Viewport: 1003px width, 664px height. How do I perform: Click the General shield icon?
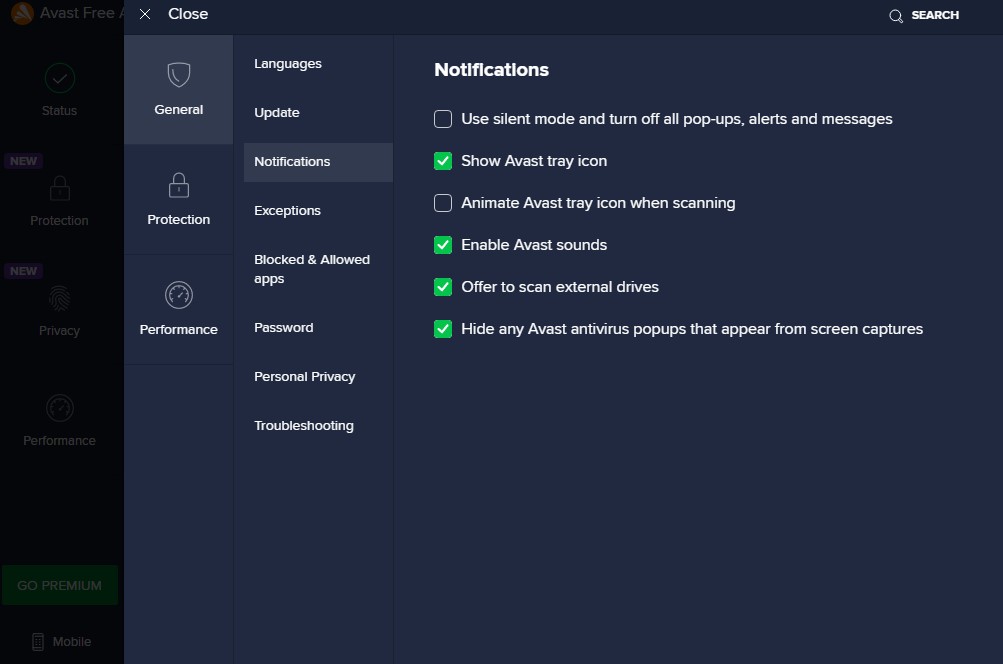179,75
